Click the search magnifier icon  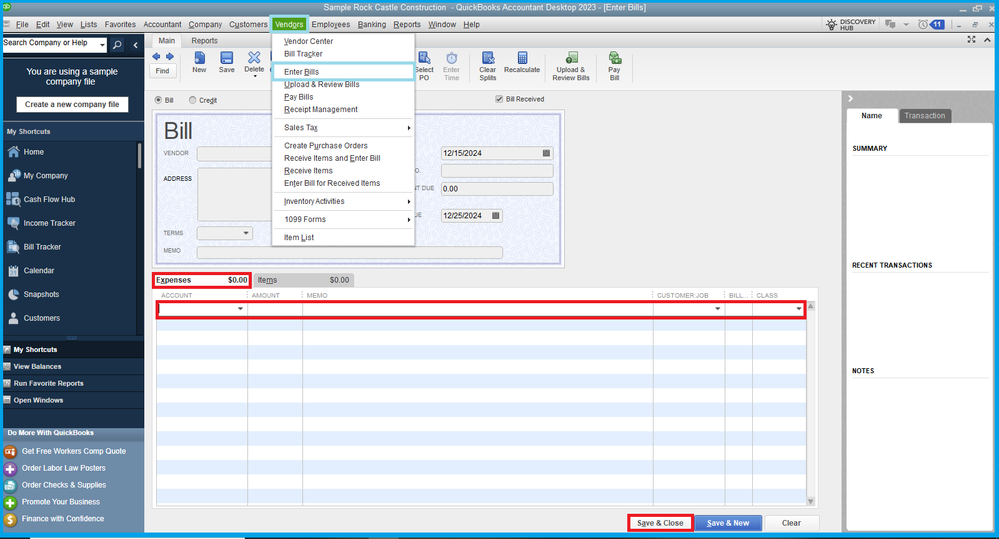tap(117, 45)
